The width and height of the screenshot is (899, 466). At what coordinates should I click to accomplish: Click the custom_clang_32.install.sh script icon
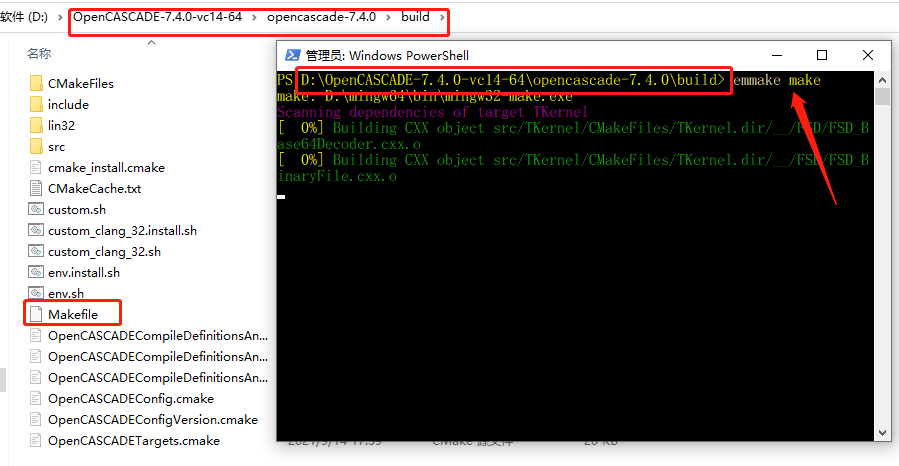tap(36, 230)
